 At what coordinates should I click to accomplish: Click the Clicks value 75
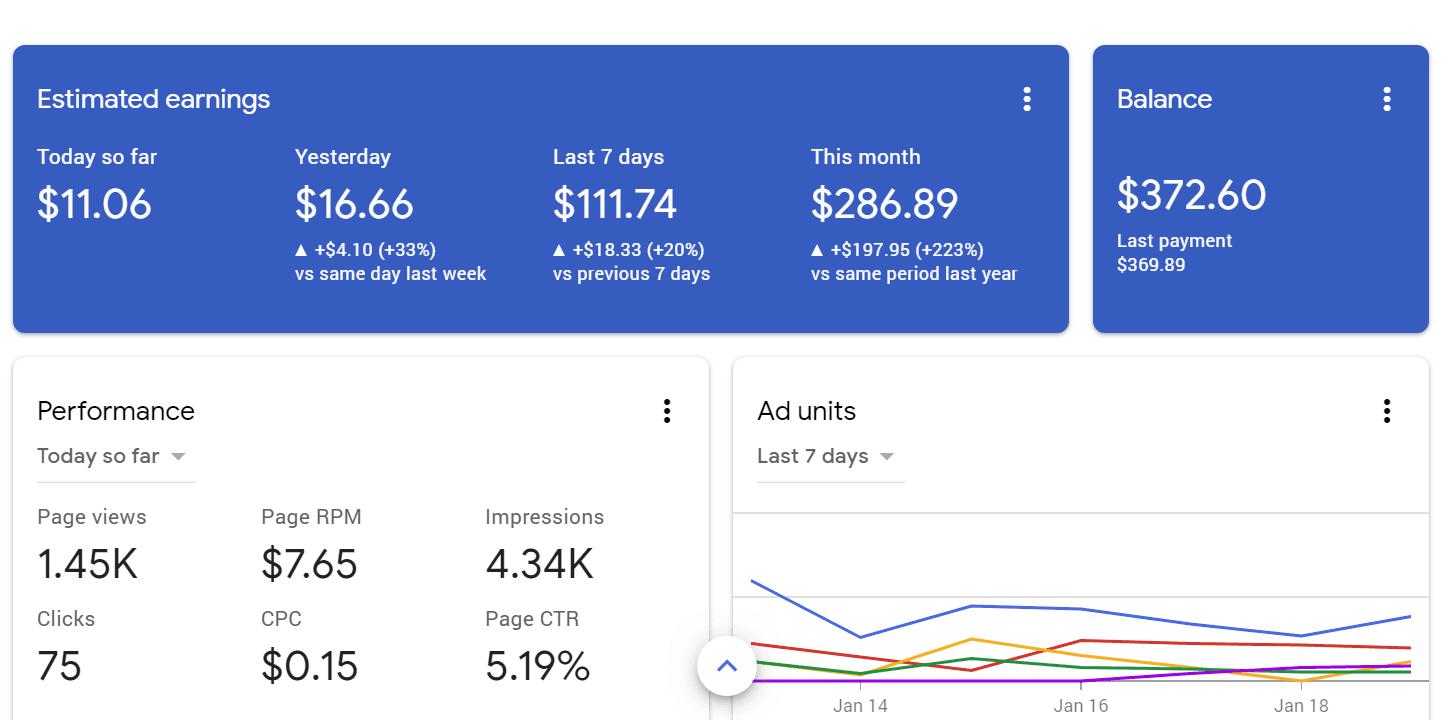click(60, 665)
